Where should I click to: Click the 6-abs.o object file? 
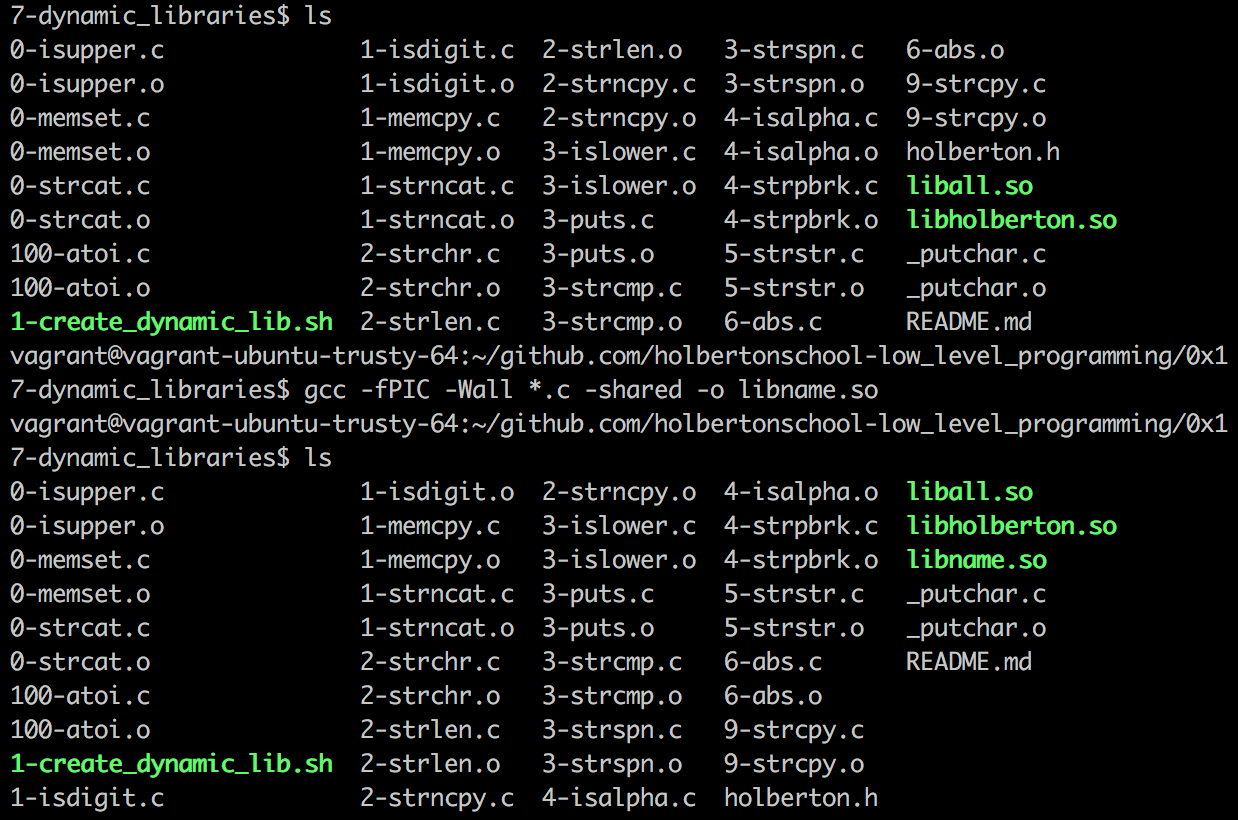coord(953,49)
